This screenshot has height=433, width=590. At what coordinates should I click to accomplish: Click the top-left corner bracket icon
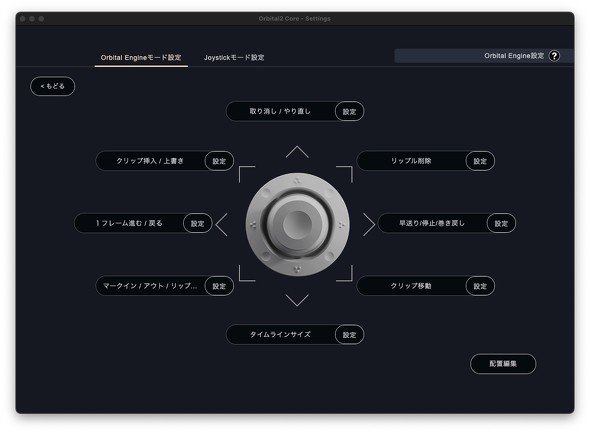tap(247, 174)
